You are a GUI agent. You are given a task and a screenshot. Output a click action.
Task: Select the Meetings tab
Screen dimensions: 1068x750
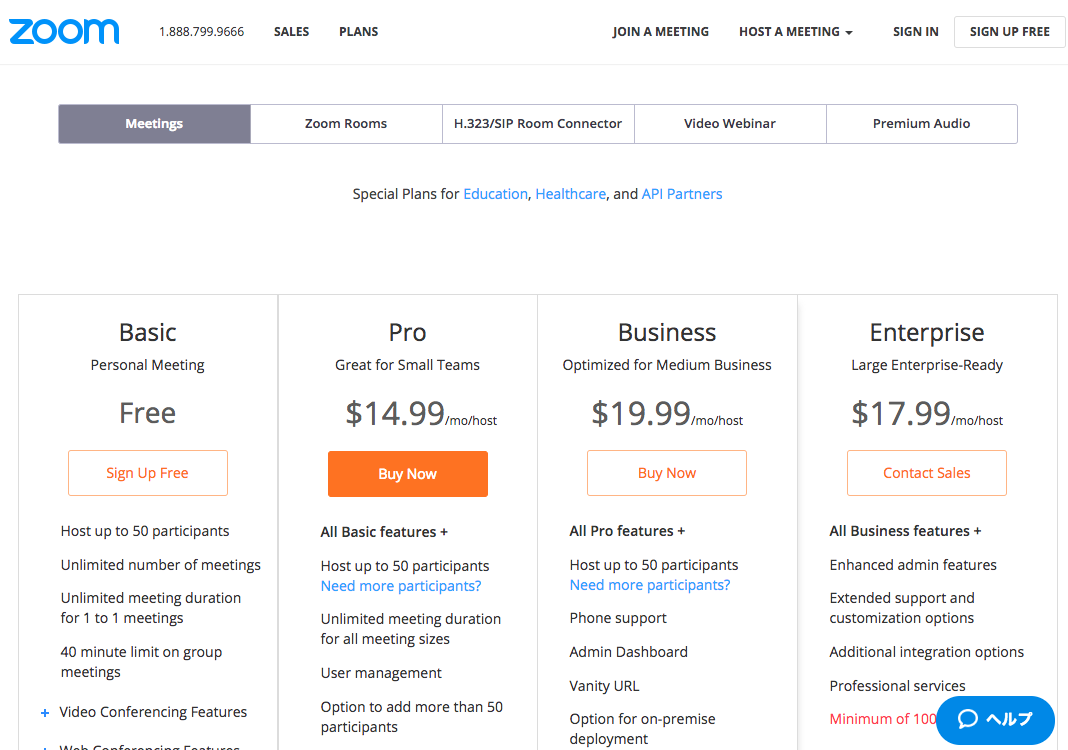[155, 123]
